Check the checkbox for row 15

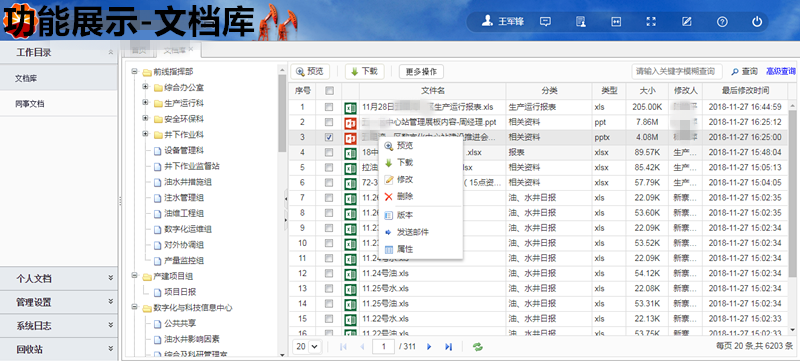coord(329,319)
